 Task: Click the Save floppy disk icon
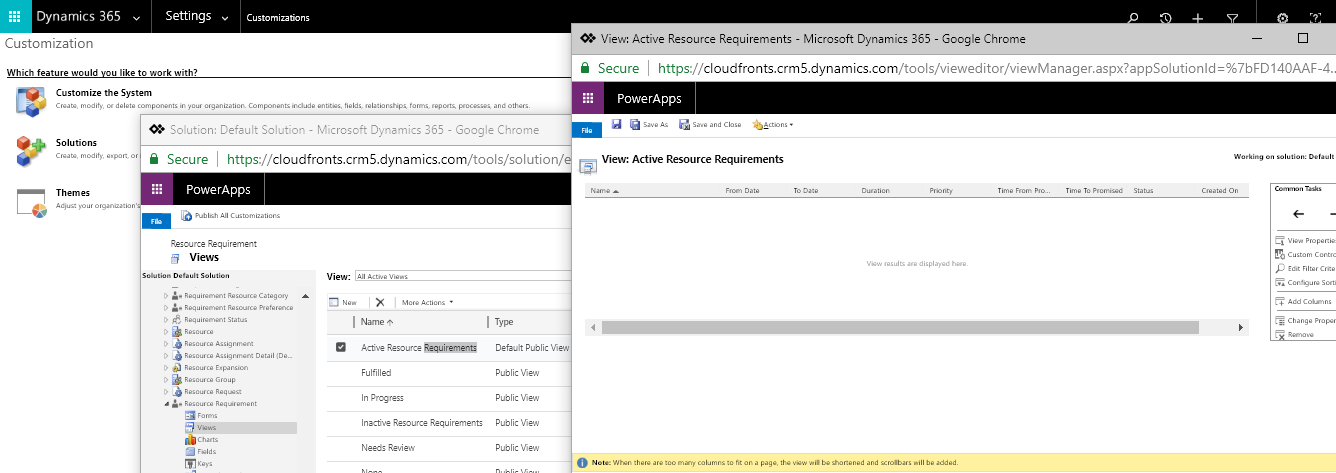617,124
